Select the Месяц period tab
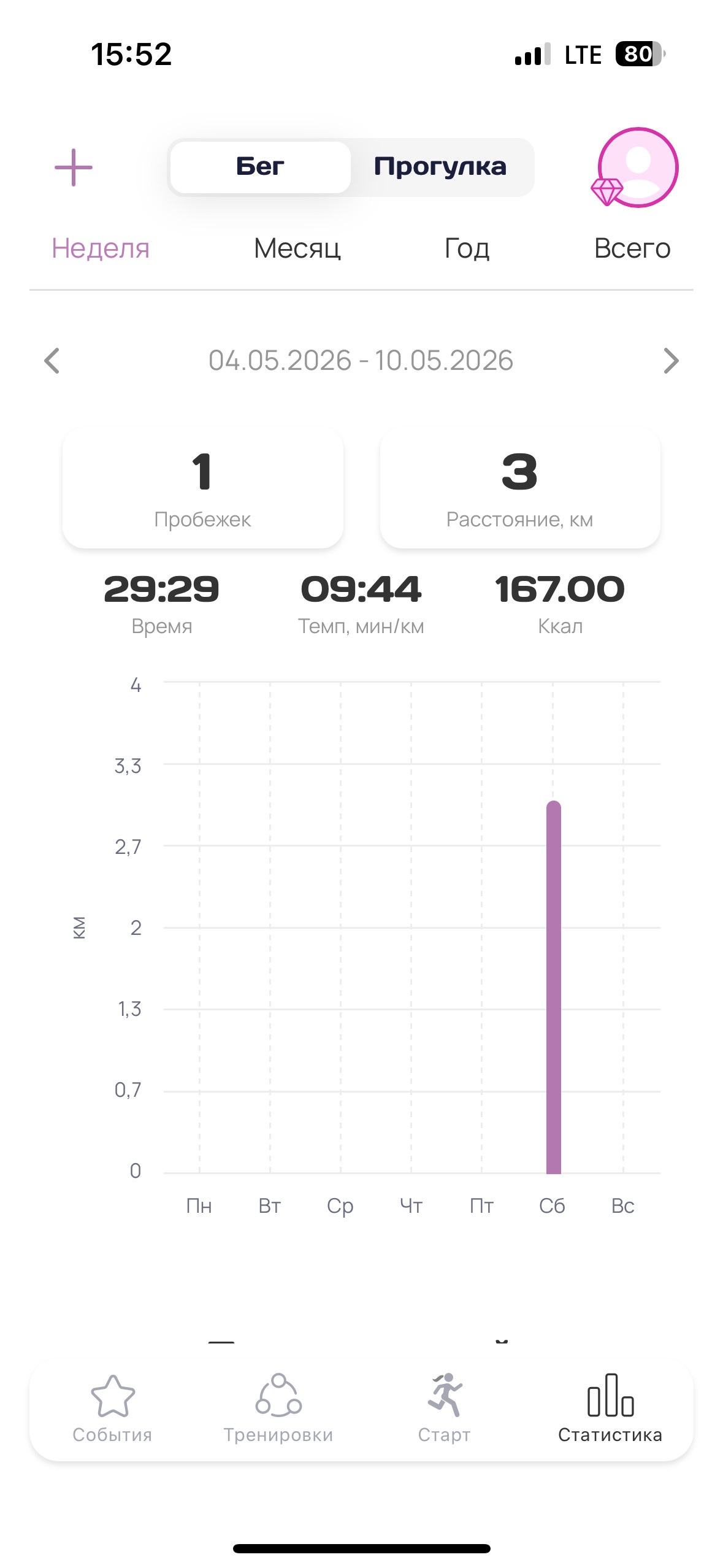 [x=297, y=248]
